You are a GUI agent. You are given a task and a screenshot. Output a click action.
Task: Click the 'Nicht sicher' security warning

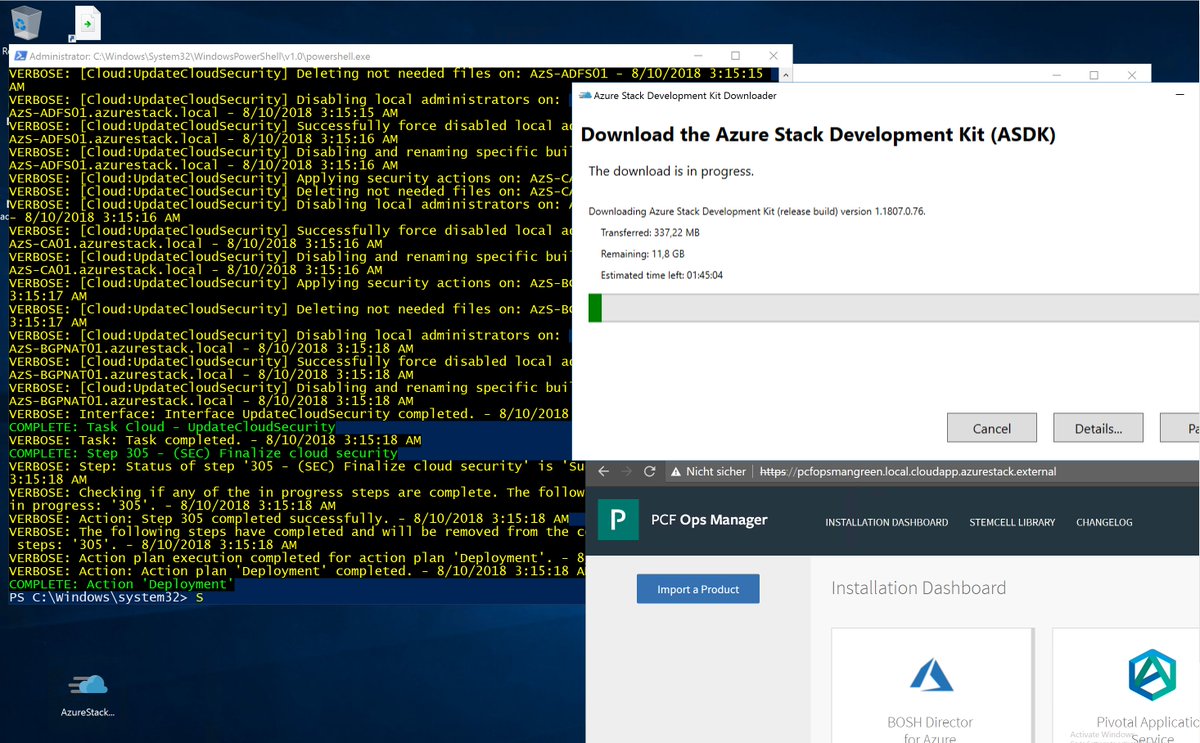708,471
